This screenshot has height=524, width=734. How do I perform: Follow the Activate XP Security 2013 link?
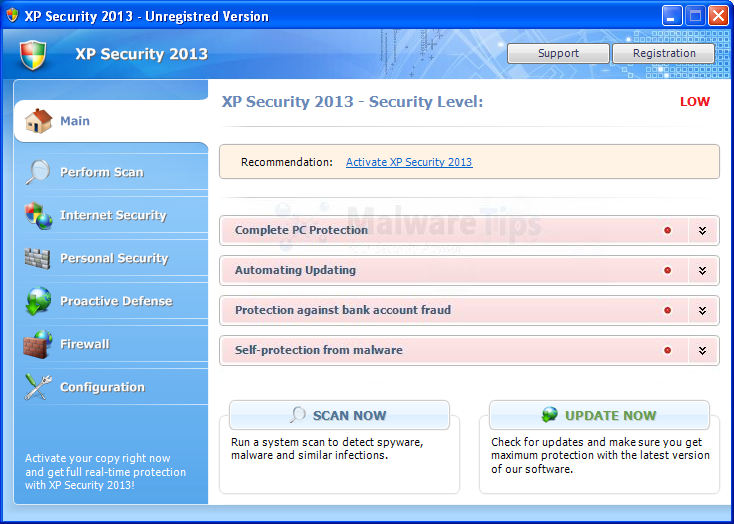[409, 162]
